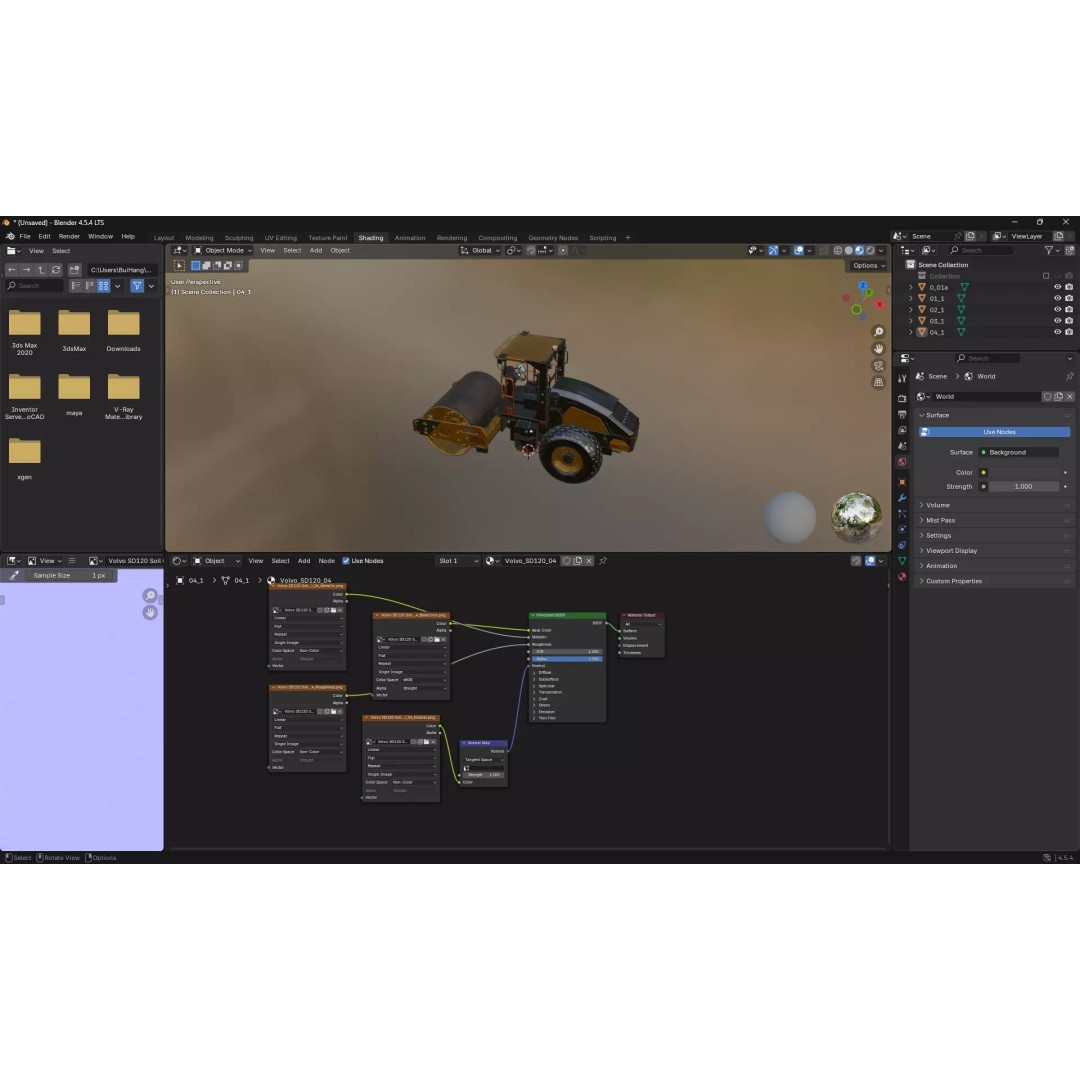Screen dimensions: 1080x1080
Task: Navigate to parent directory in file browser
Action: pyautogui.click(x=41, y=270)
